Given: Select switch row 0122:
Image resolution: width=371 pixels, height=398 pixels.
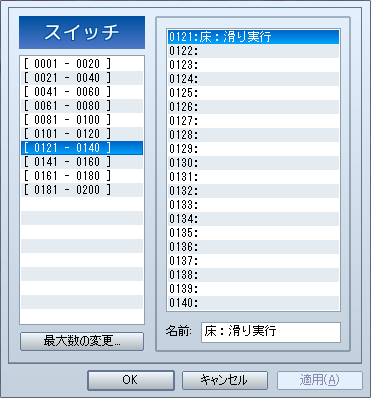Looking at the screenshot, I should [253, 51].
